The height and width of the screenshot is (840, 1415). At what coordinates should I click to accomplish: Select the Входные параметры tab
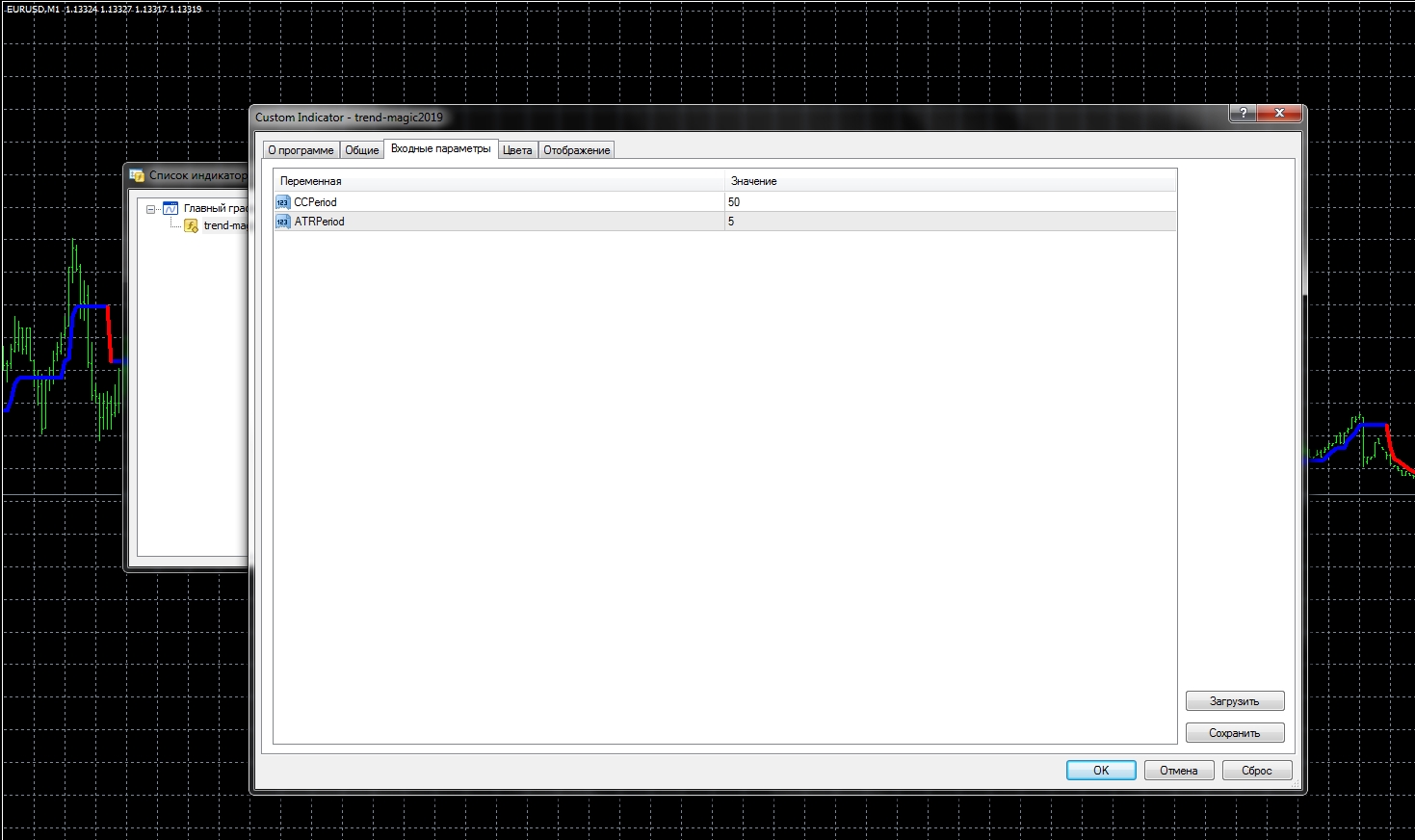tap(440, 149)
